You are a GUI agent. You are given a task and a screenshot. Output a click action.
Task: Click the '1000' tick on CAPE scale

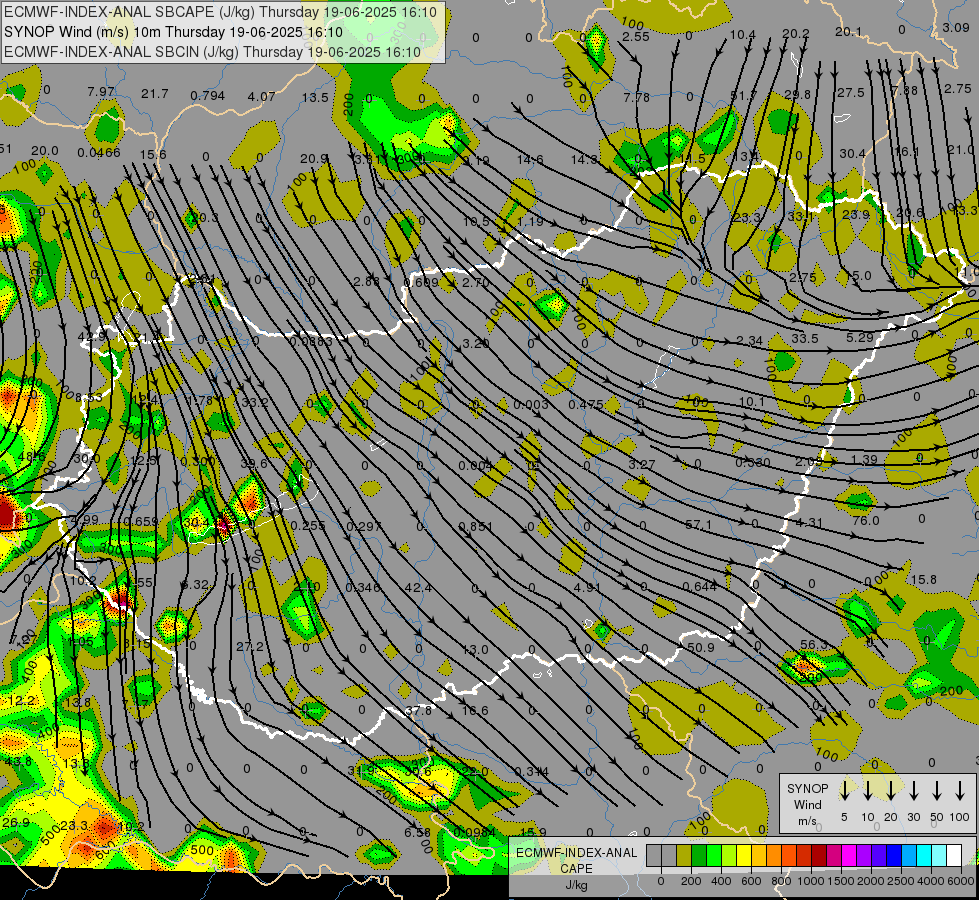point(811,881)
